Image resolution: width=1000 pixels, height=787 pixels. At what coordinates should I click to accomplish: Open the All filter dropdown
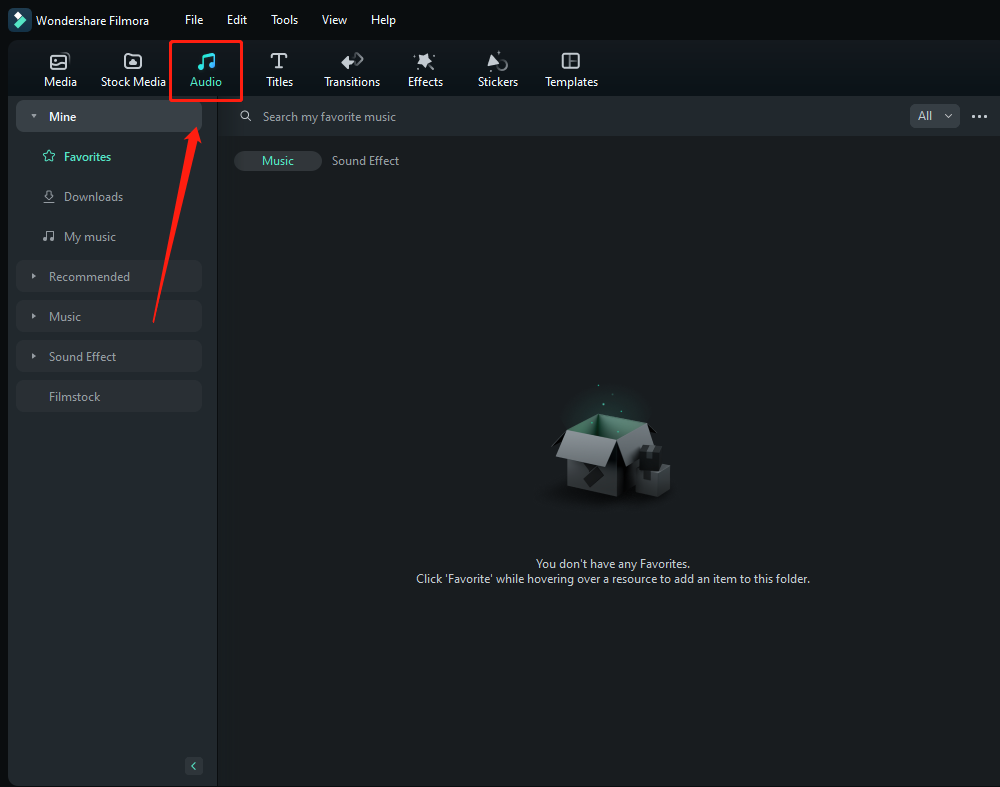point(935,116)
